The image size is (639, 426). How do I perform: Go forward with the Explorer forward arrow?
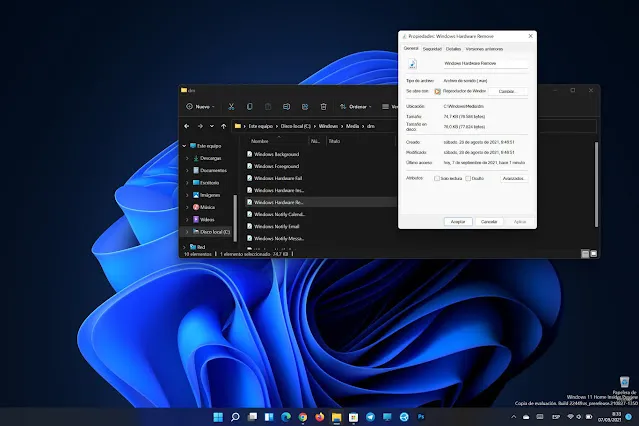click(200, 126)
